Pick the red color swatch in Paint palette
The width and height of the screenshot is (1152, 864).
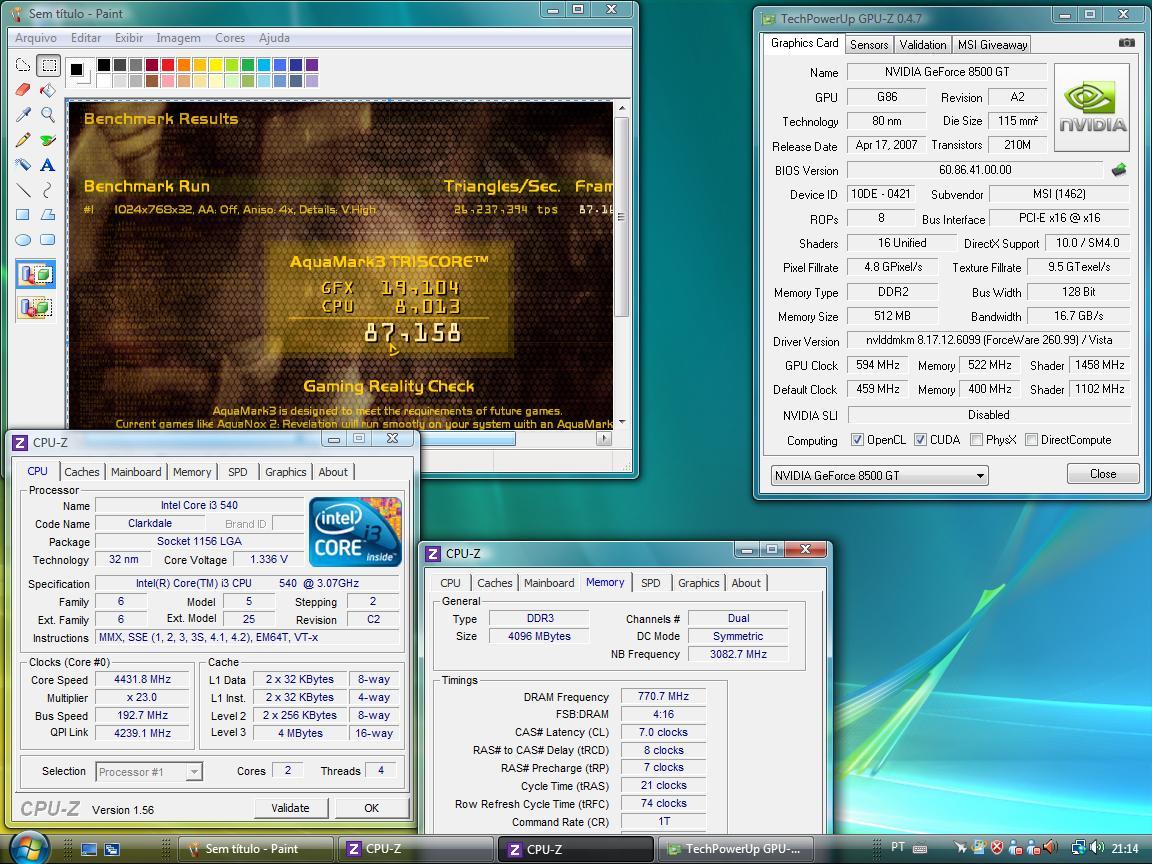[x=168, y=65]
